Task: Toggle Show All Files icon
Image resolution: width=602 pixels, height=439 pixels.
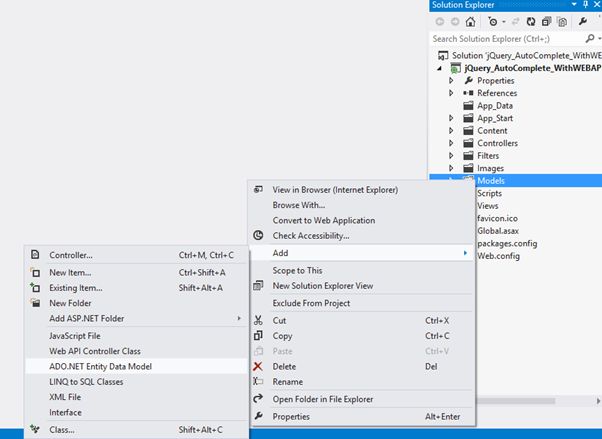Action: tap(562, 22)
